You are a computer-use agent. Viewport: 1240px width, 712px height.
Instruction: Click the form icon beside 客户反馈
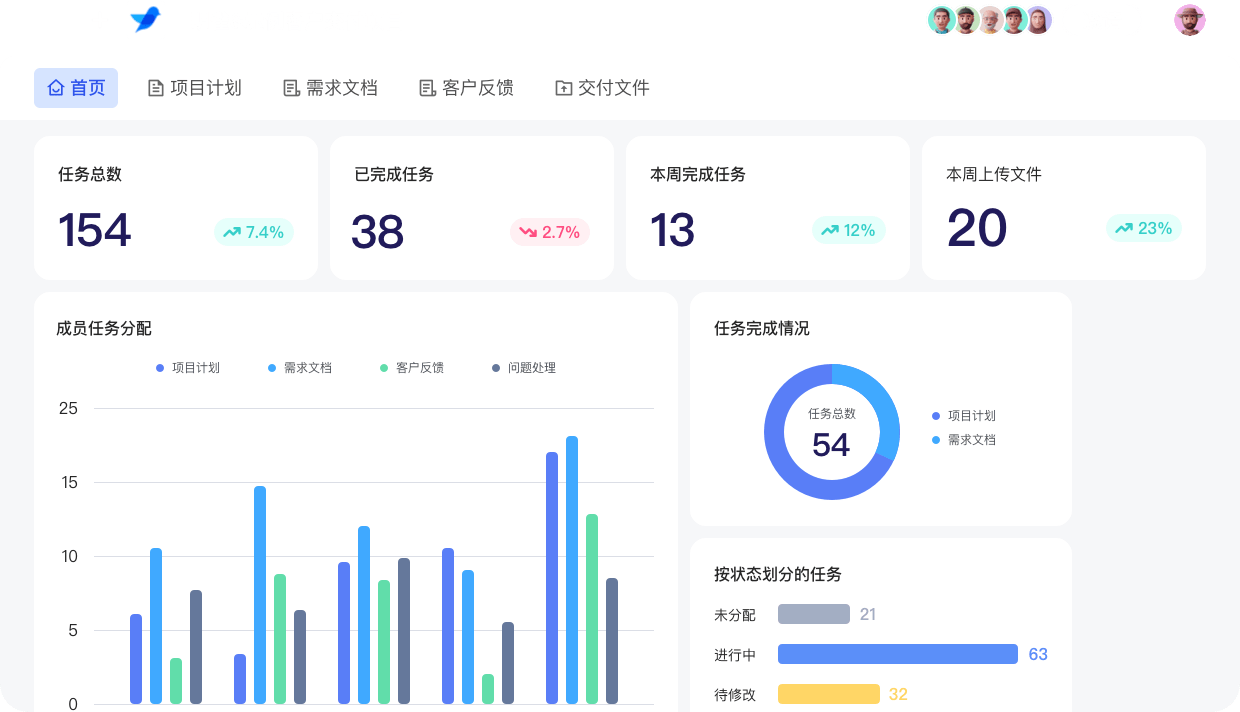point(428,88)
